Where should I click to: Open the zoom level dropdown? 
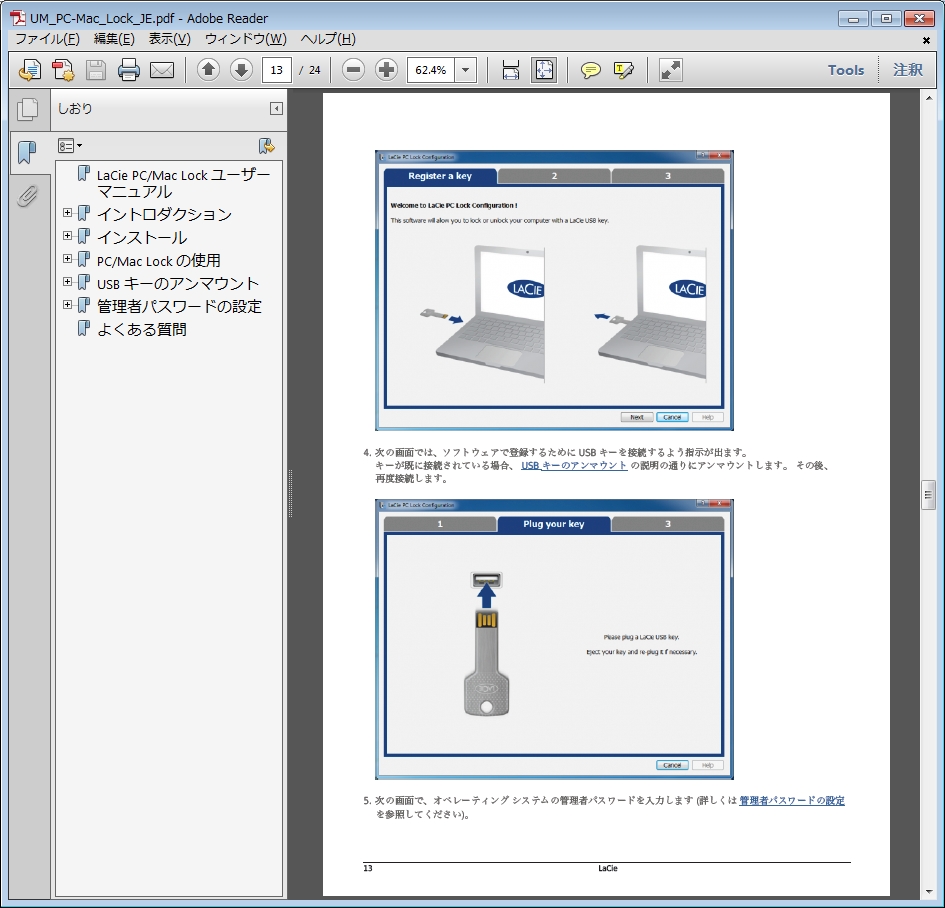(x=465, y=70)
